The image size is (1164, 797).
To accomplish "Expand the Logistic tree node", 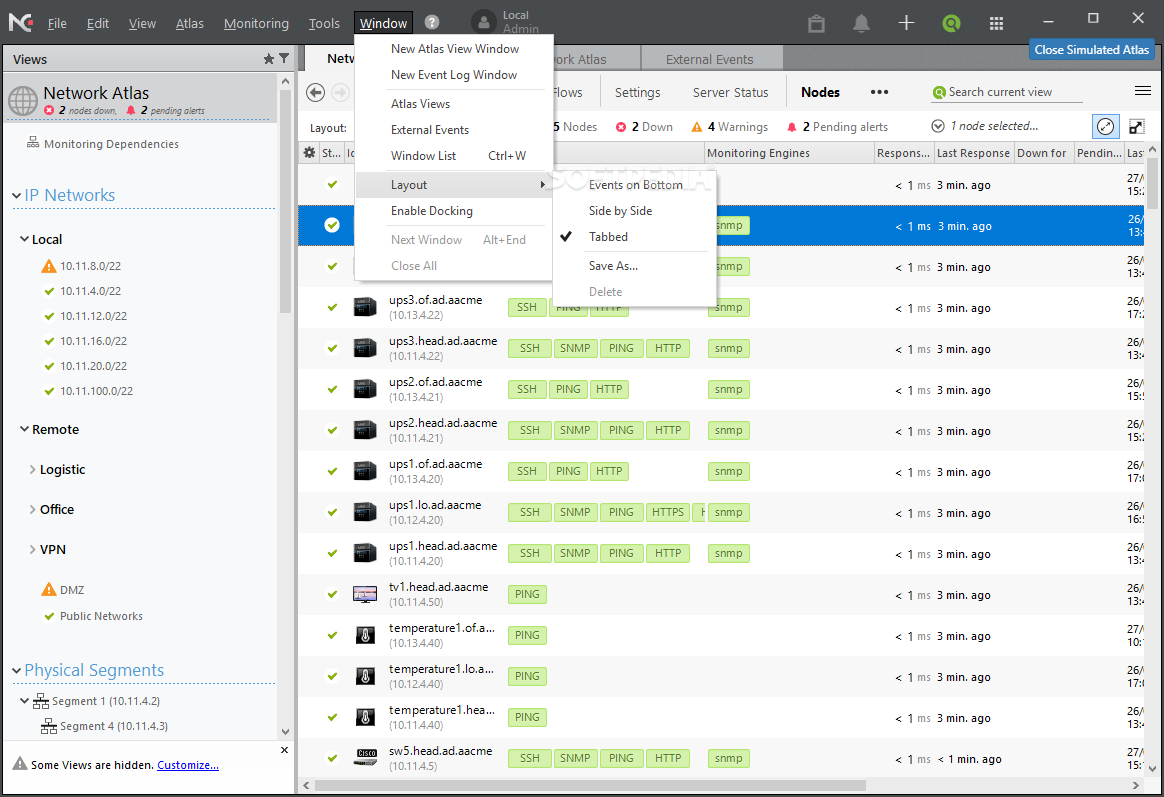I will click(x=33, y=469).
